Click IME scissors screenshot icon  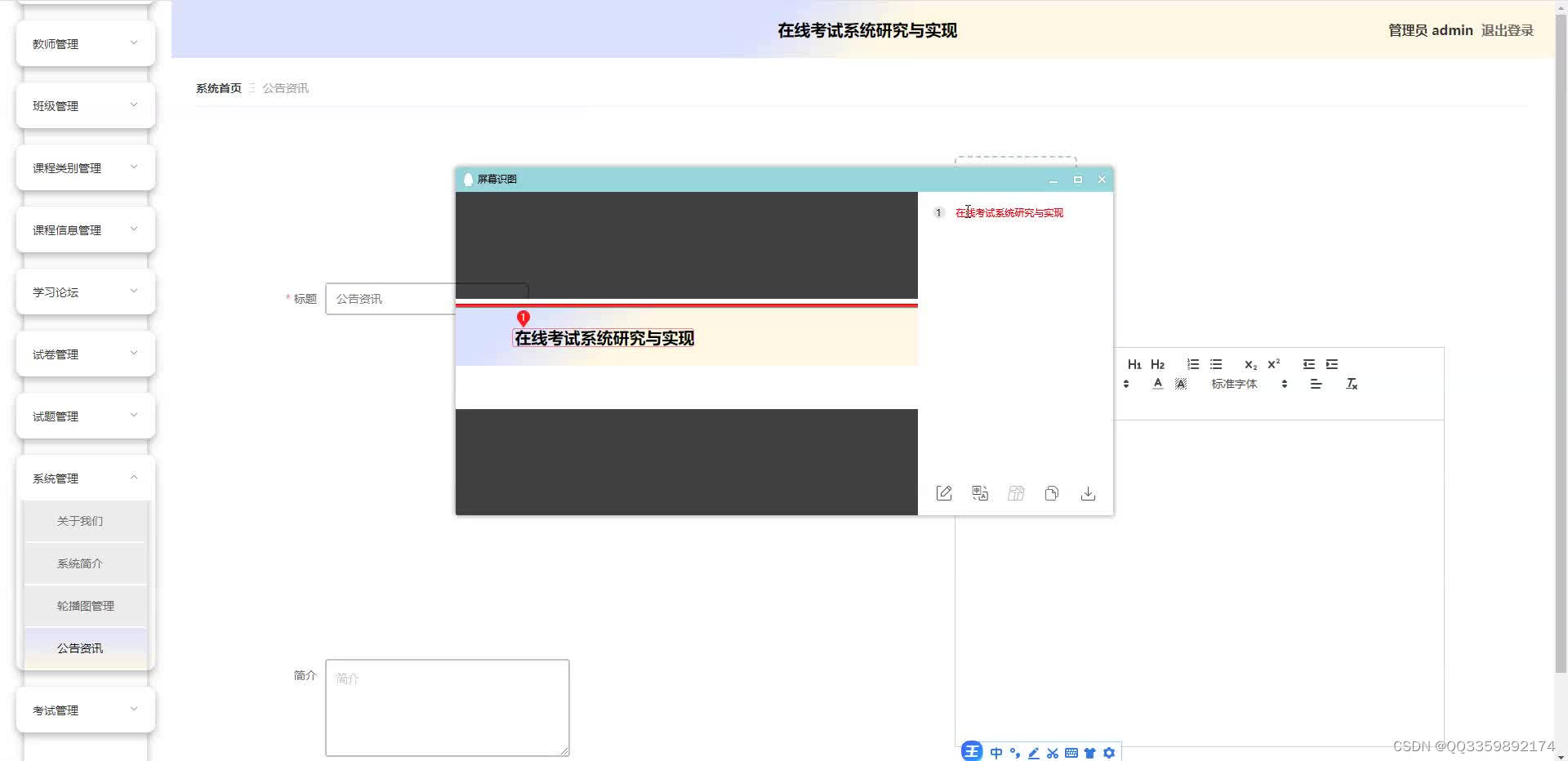[x=1053, y=753]
